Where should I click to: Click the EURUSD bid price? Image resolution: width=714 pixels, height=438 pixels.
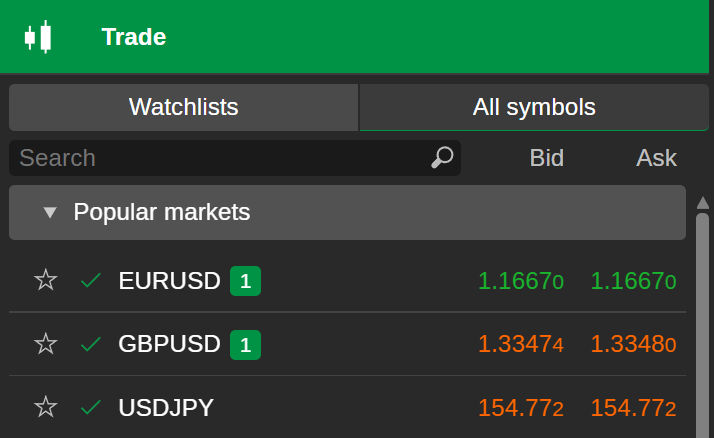click(520, 281)
